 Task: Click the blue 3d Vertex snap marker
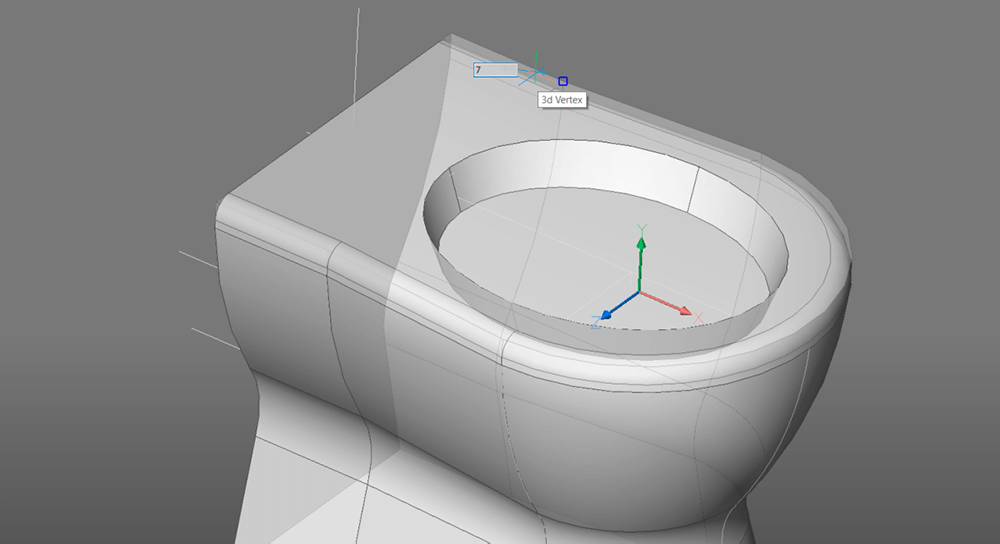(562, 81)
